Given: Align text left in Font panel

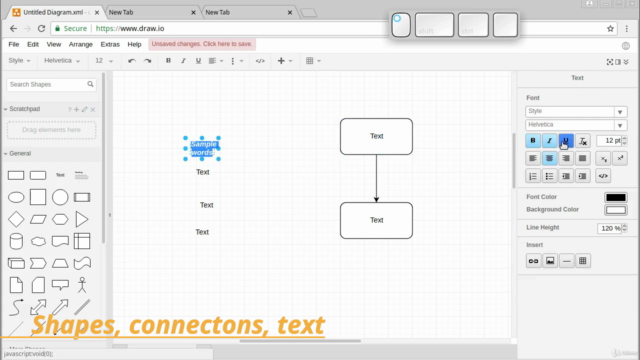Looking at the screenshot, I should coord(533,158).
